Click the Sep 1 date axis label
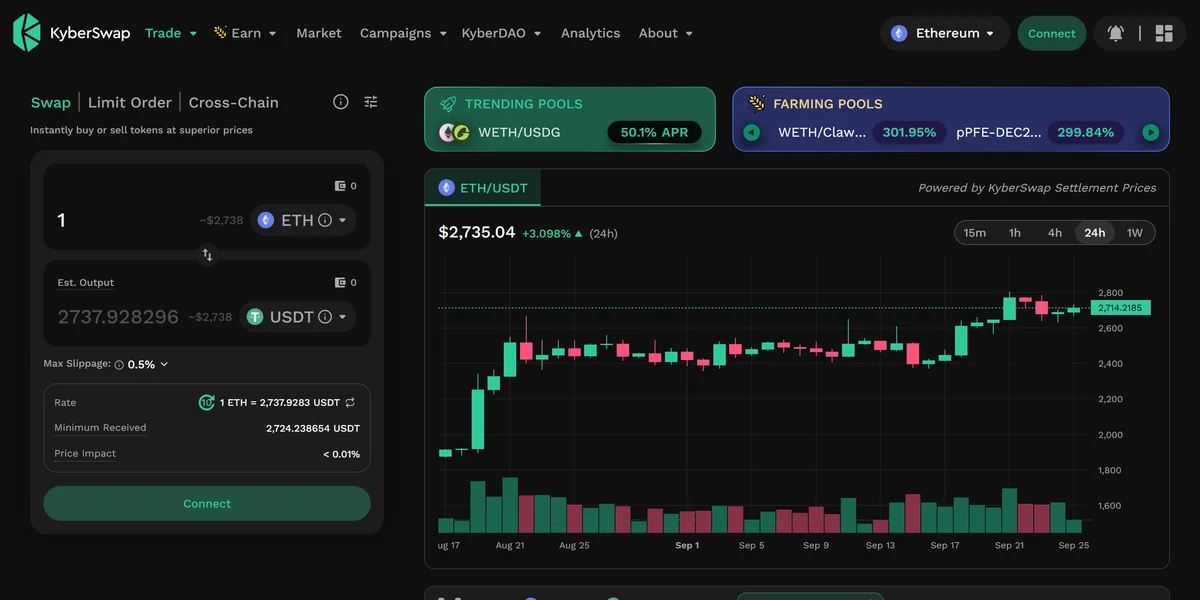 687,546
